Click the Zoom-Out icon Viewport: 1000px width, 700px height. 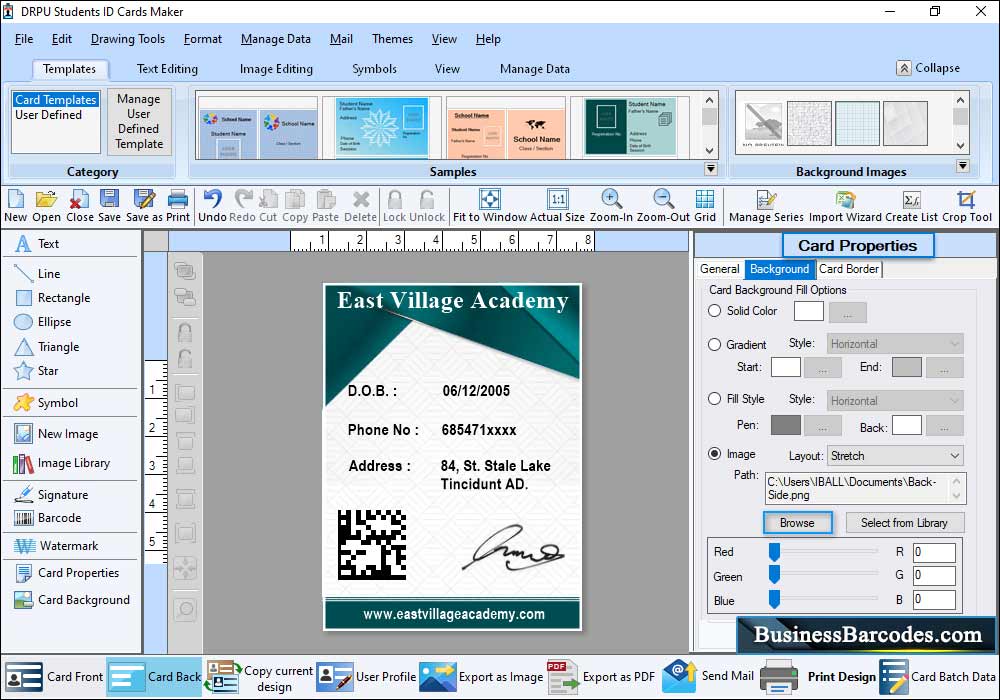(663, 205)
